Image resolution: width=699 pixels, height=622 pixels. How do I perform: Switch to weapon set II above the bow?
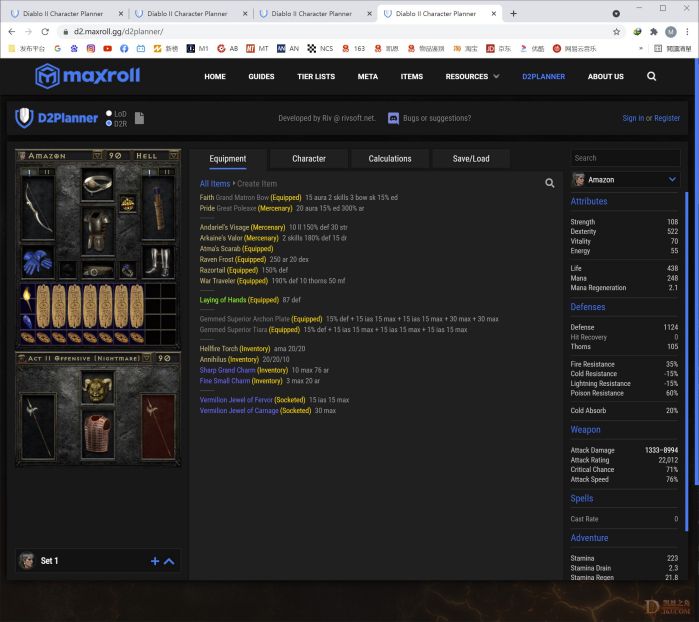pyautogui.click(x=47, y=172)
